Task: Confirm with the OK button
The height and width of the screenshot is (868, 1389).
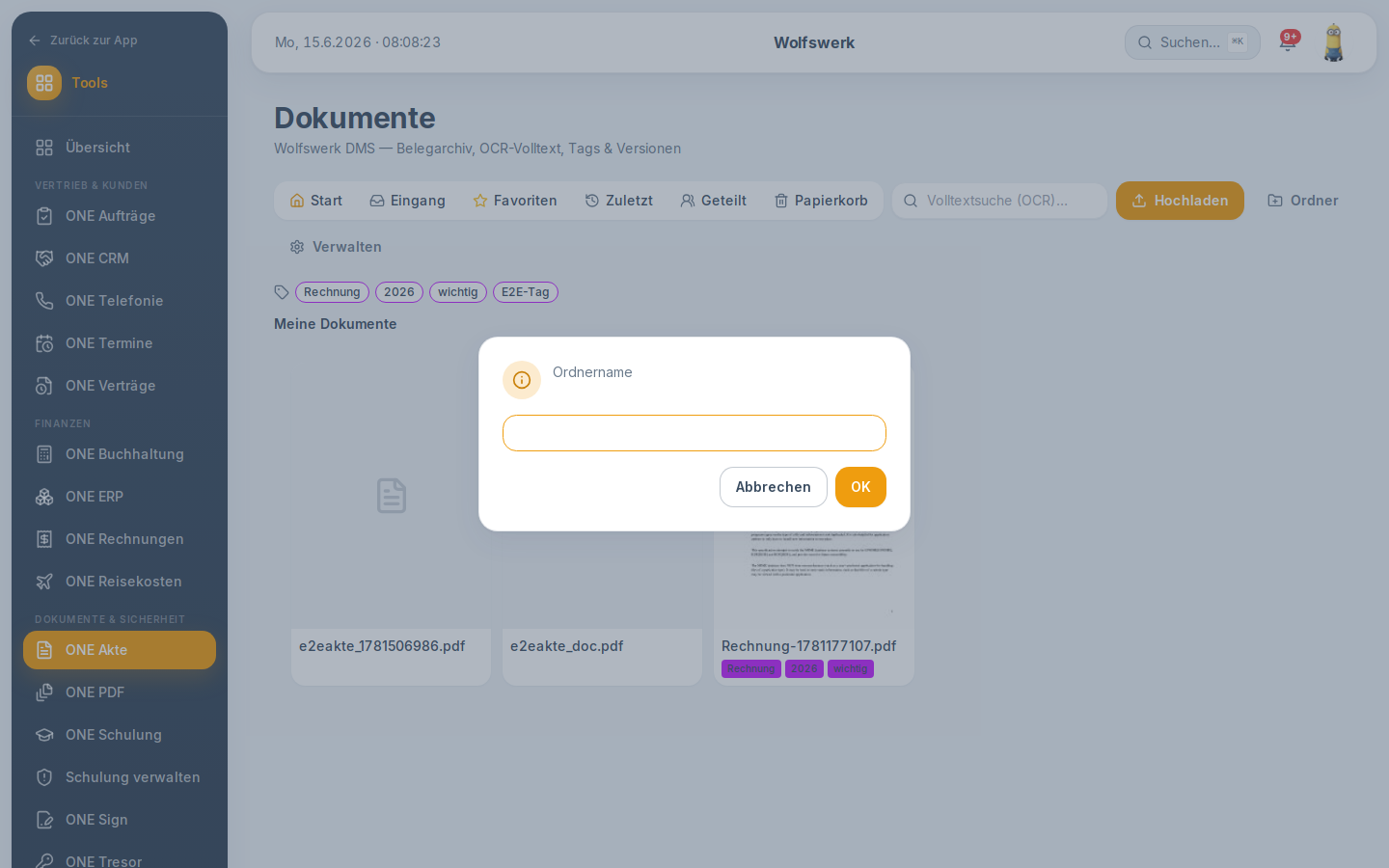Action: coord(860,487)
